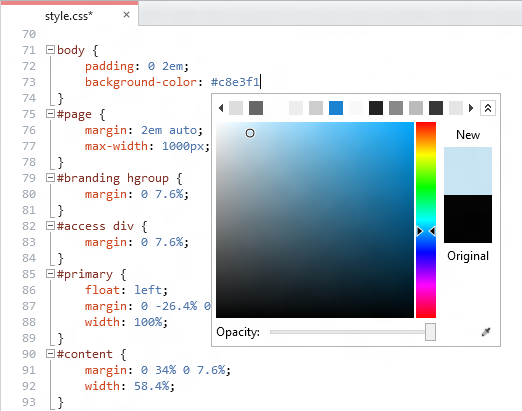The image size is (522, 411).
Task: Place cursor on #c8e3f1 color value
Action: tap(235, 82)
